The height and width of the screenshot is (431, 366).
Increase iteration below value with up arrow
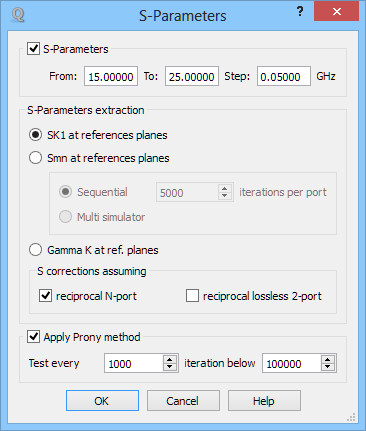(x=328, y=359)
